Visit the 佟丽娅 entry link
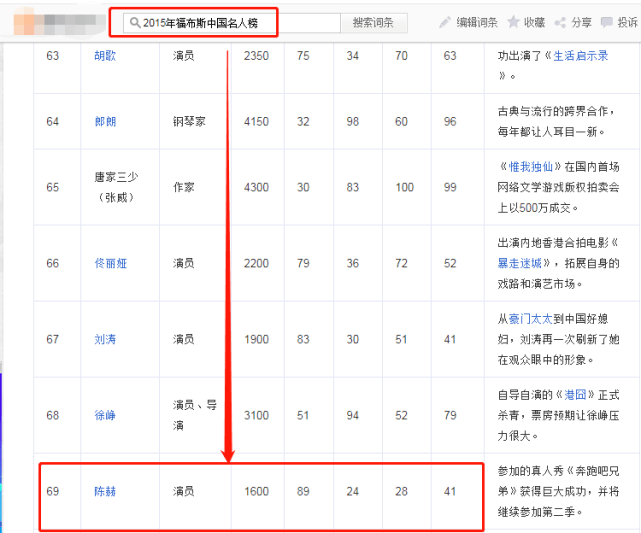 point(110,264)
